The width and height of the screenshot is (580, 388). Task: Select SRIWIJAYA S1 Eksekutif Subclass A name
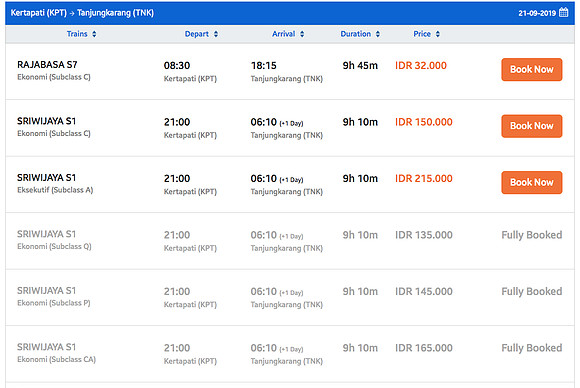point(47,178)
